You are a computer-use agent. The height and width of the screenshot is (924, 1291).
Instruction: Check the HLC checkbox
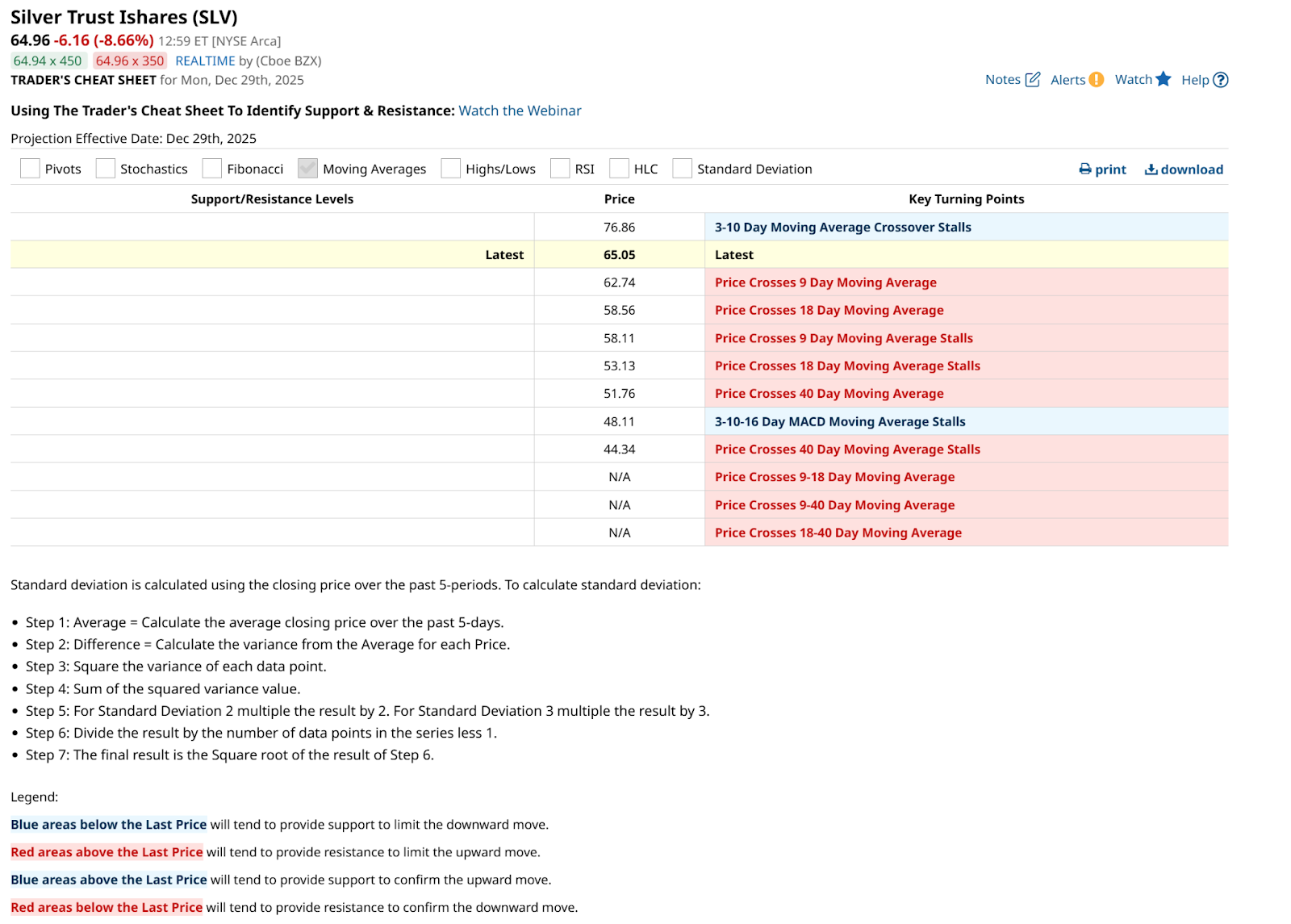click(619, 168)
